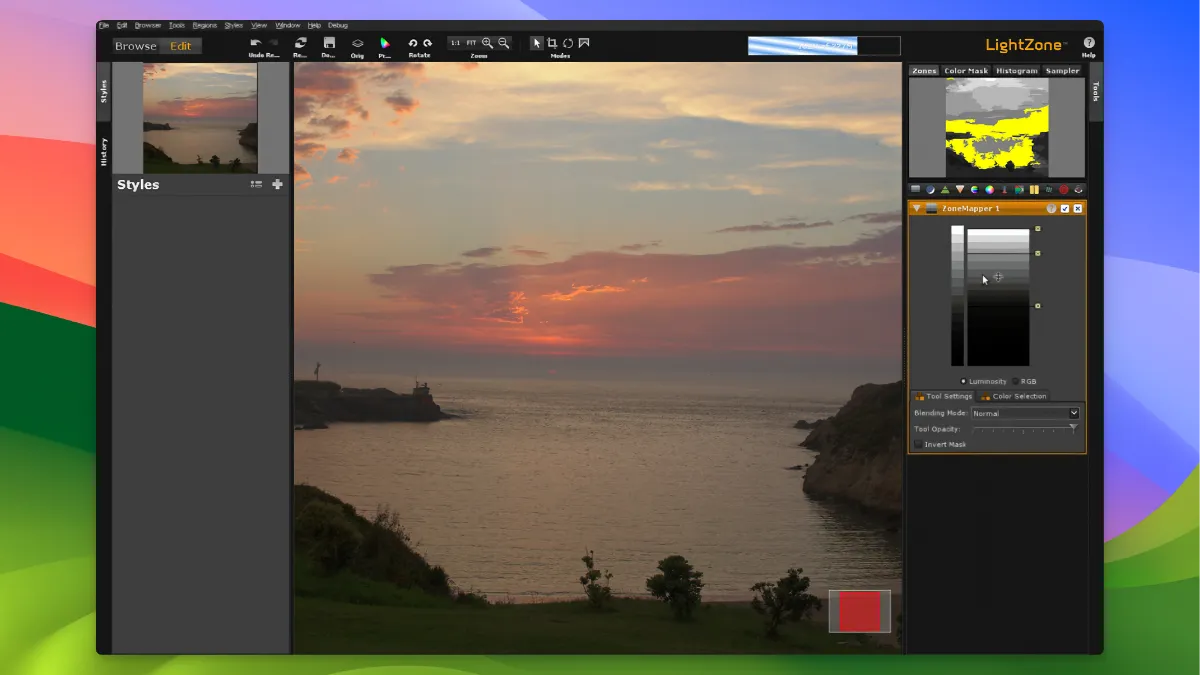Select the RGB radio button
This screenshot has width=1200, height=675.
[x=1016, y=381]
